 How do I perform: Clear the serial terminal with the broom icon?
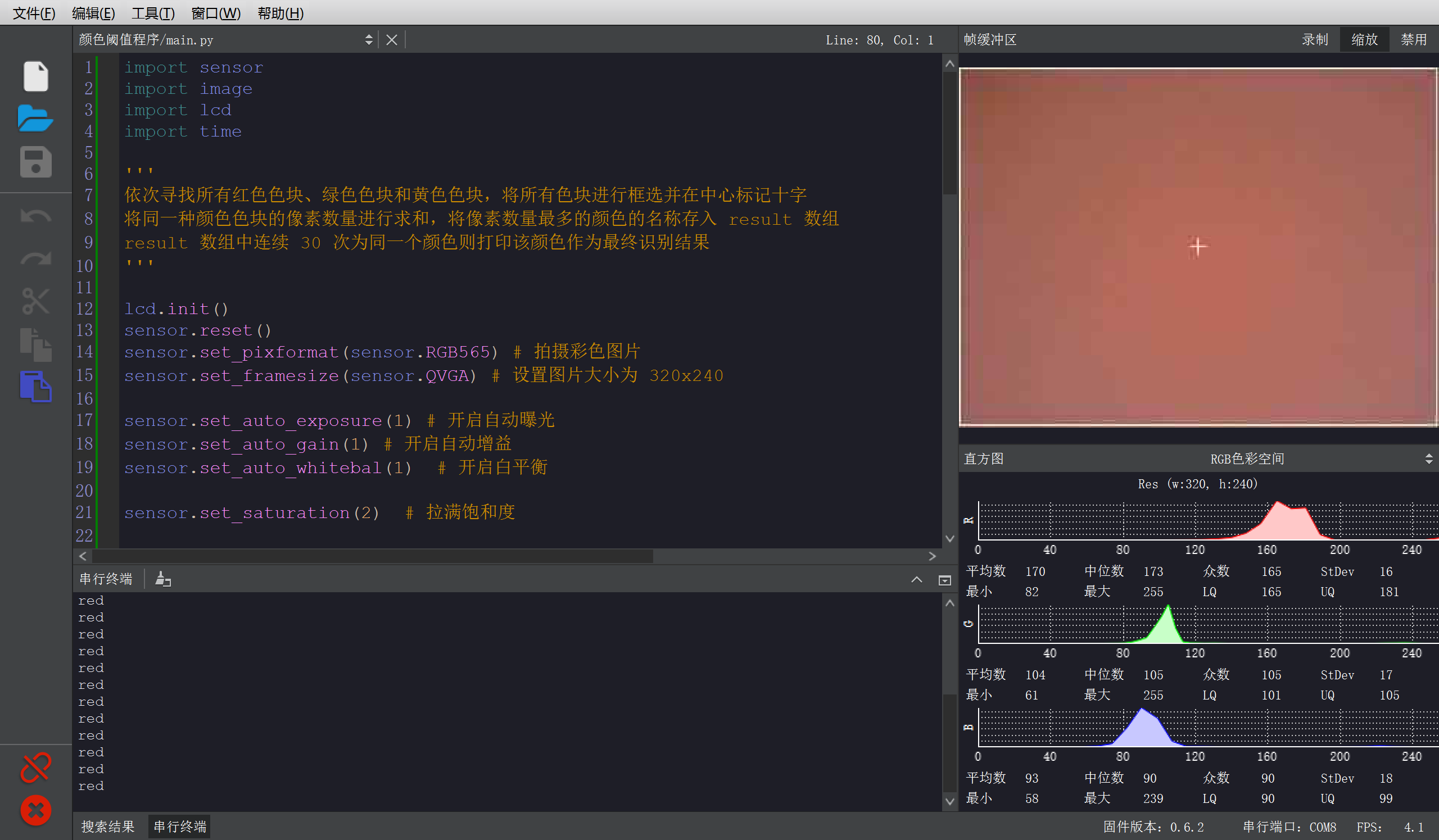coord(163,579)
